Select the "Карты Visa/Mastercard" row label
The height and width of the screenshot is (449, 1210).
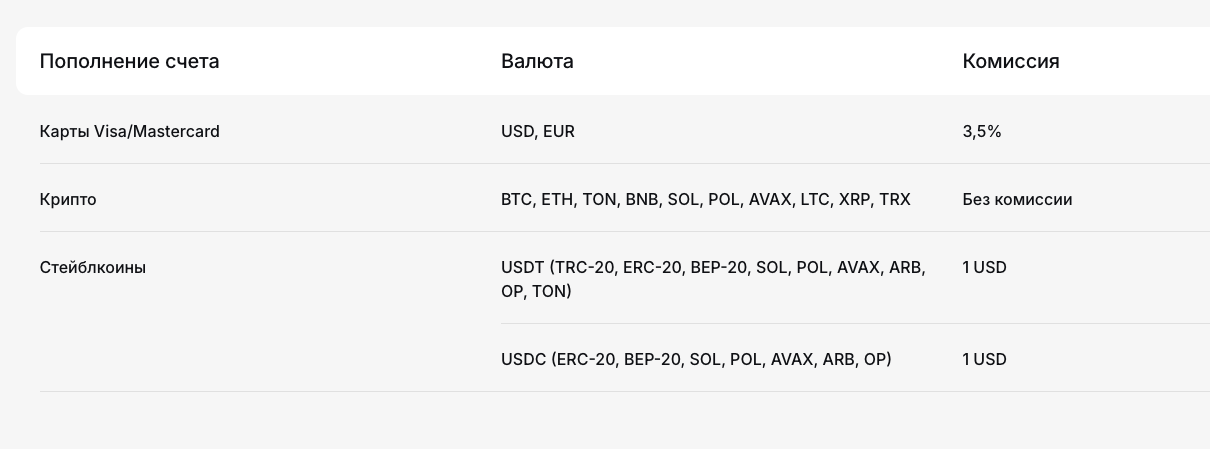coord(129,131)
